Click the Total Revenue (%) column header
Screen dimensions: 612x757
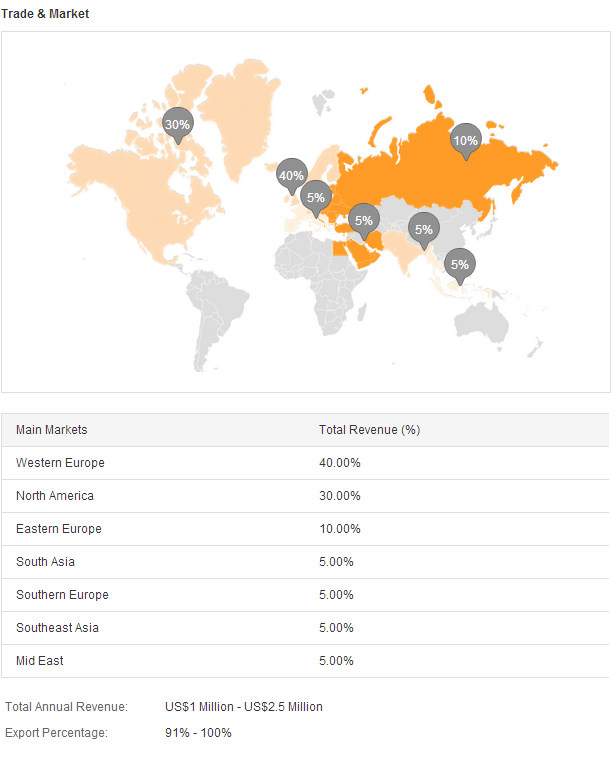pyautogui.click(x=369, y=430)
